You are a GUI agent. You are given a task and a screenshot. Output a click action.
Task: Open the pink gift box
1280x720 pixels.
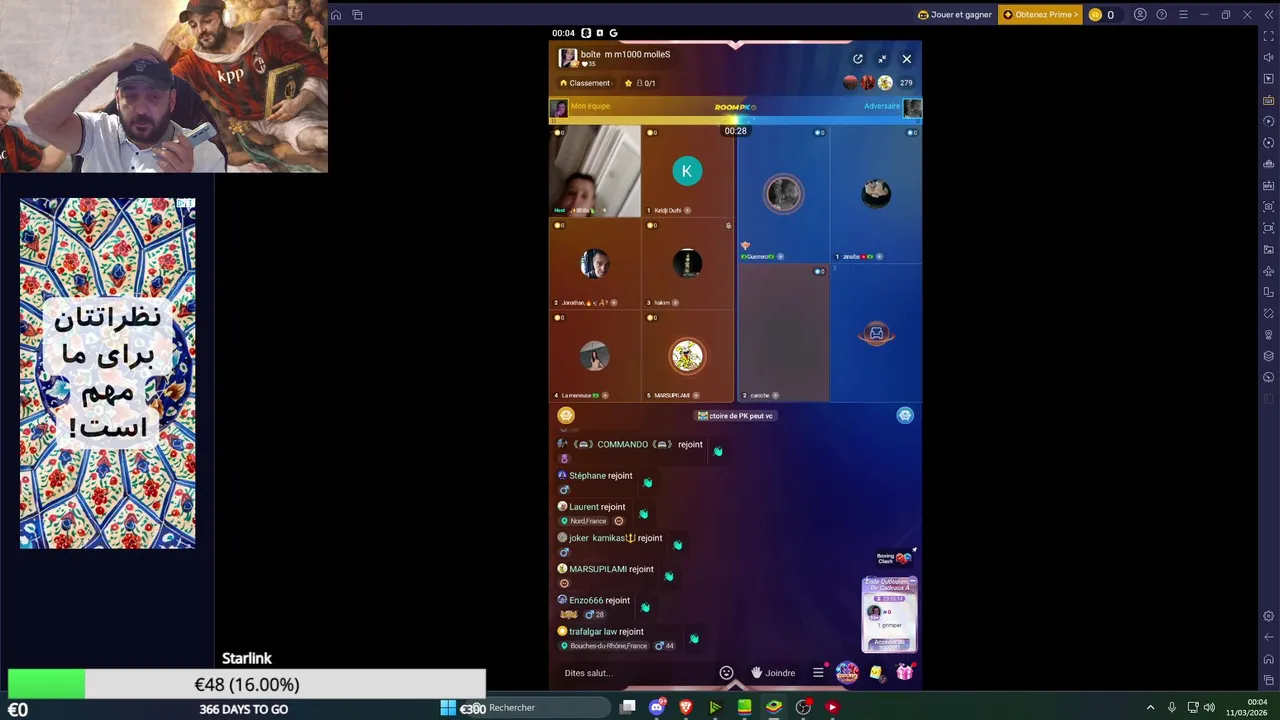[x=905, y=673]
